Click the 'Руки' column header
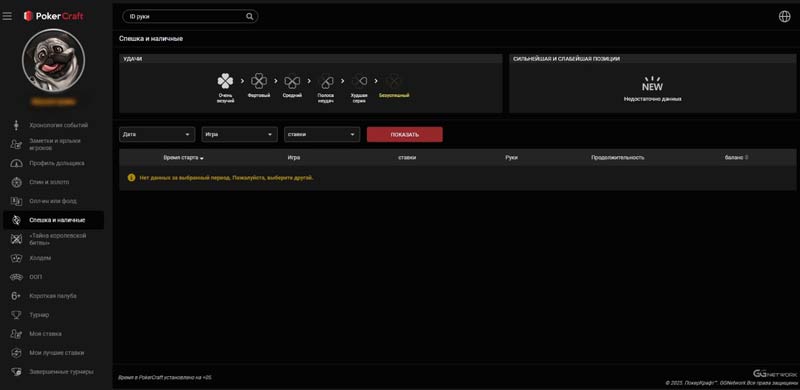 512,158
